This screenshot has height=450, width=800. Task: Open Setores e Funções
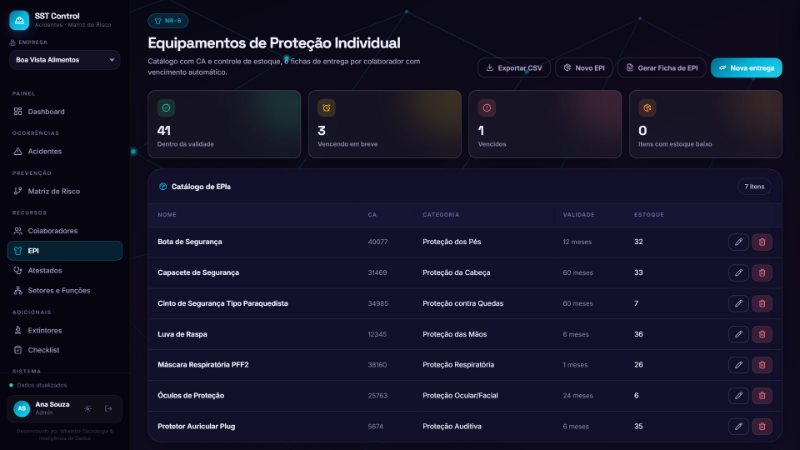[65, 290]
